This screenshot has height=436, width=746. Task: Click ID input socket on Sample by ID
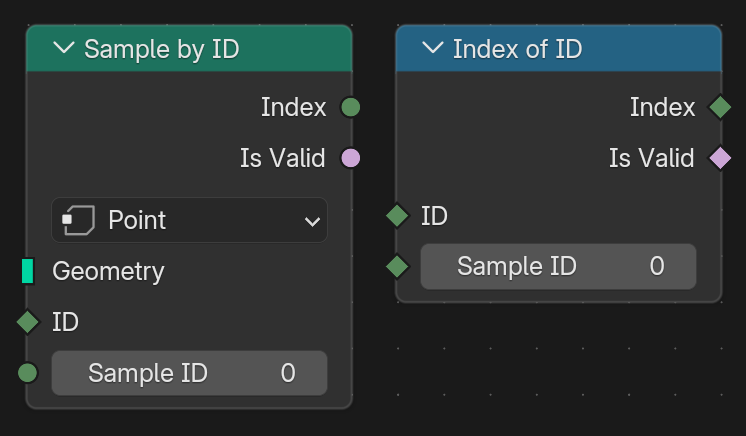pos(28,322)
